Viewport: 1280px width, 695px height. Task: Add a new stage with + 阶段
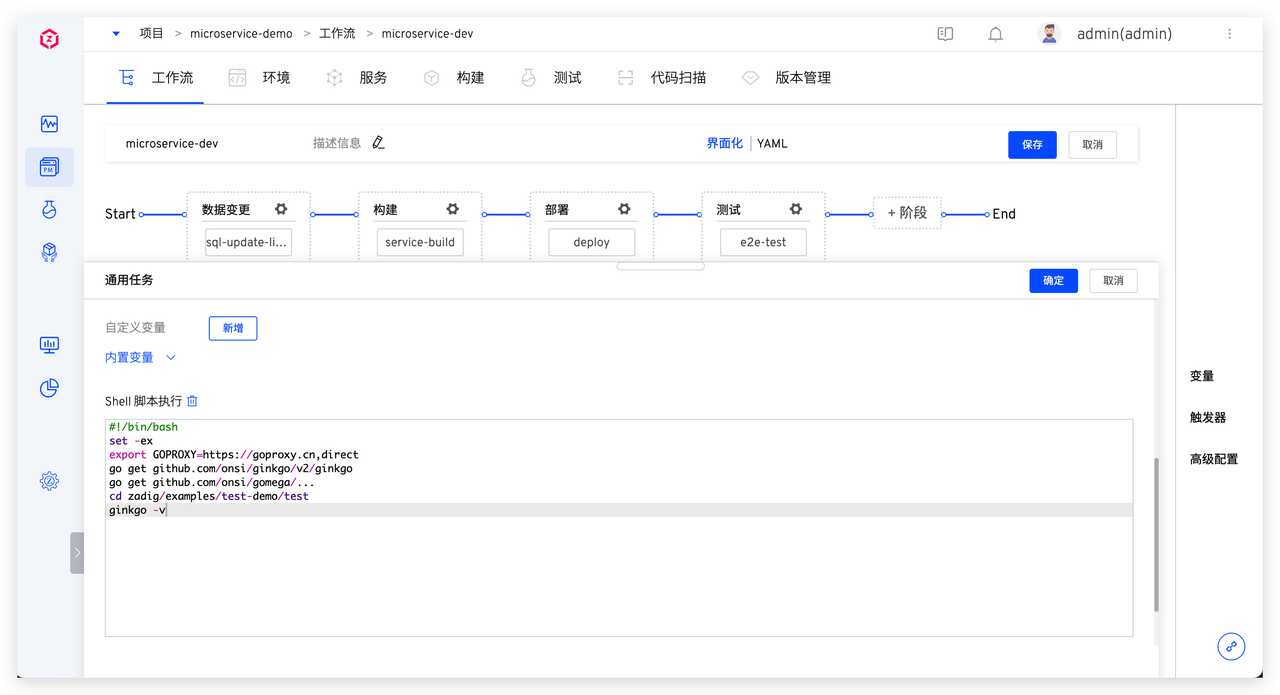[907, 213]
